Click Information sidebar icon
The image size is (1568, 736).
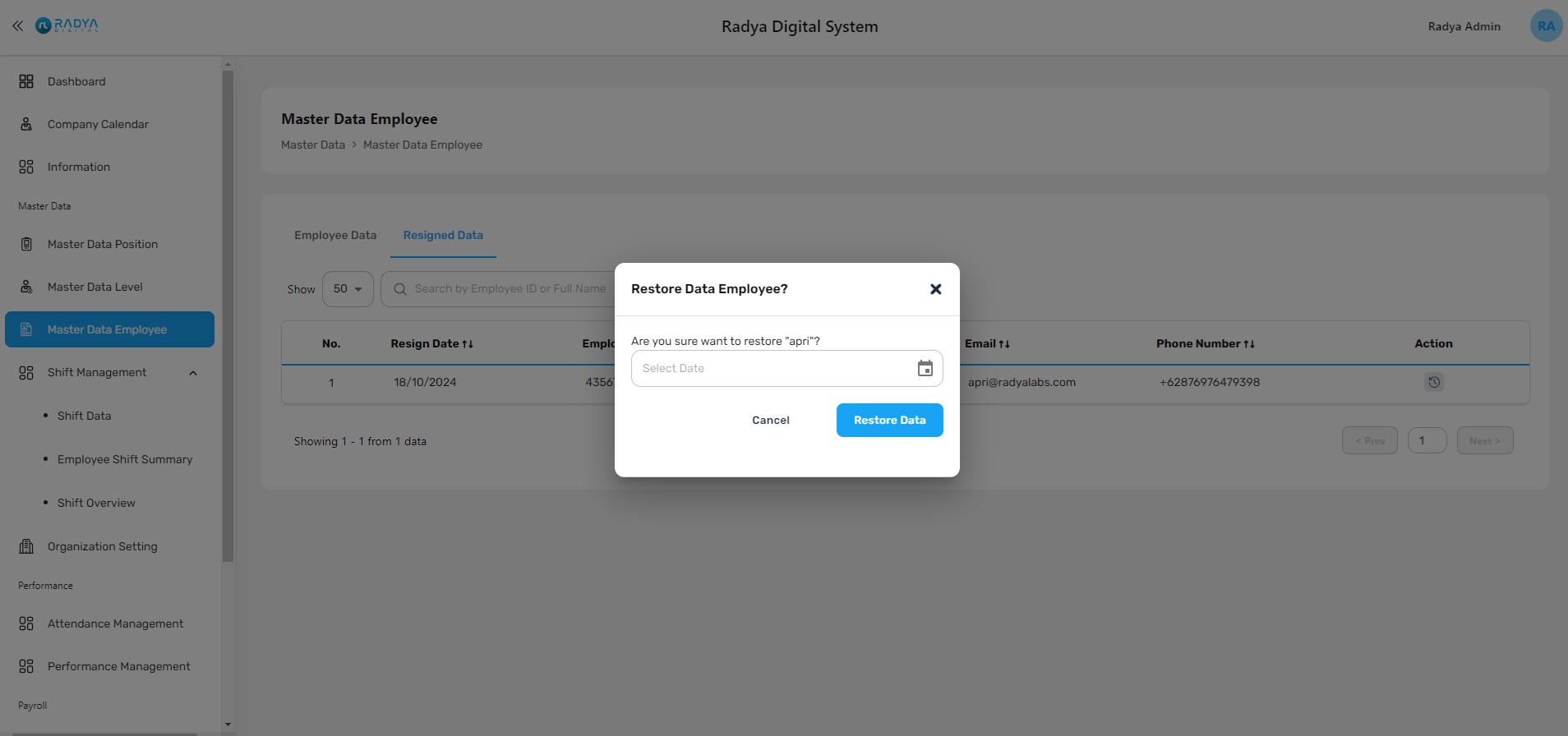(x=26, y=167)
